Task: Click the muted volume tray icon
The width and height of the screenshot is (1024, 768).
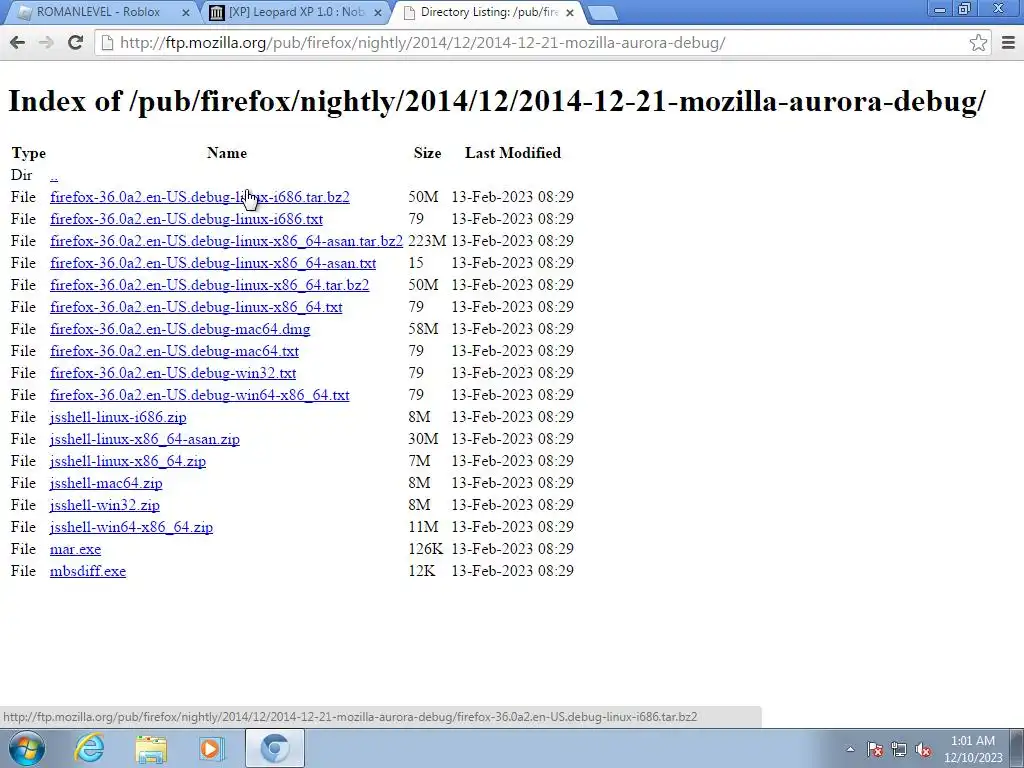Action: point(923,749)
